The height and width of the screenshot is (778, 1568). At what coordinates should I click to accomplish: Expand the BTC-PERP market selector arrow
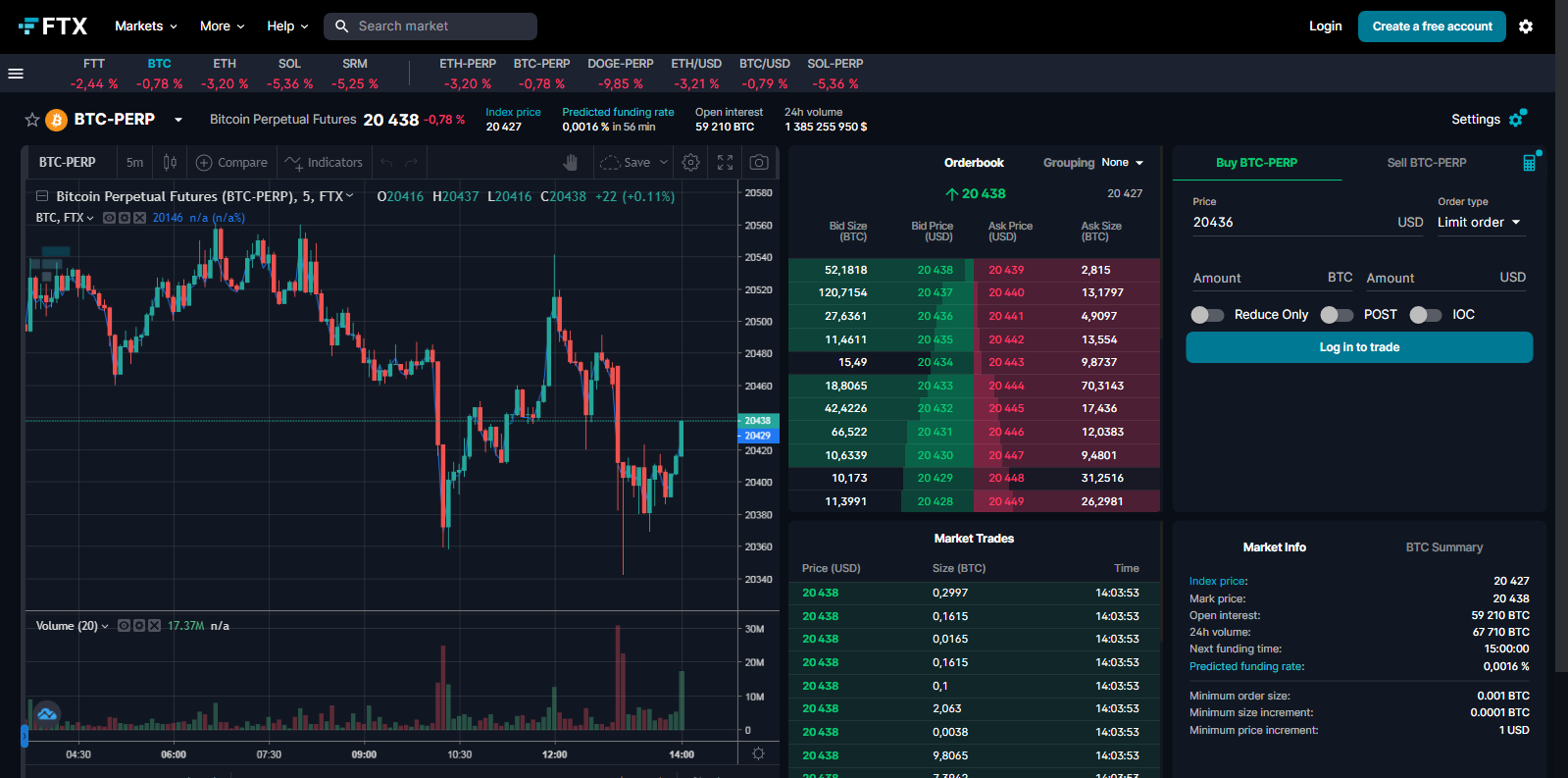coord(178,120)
